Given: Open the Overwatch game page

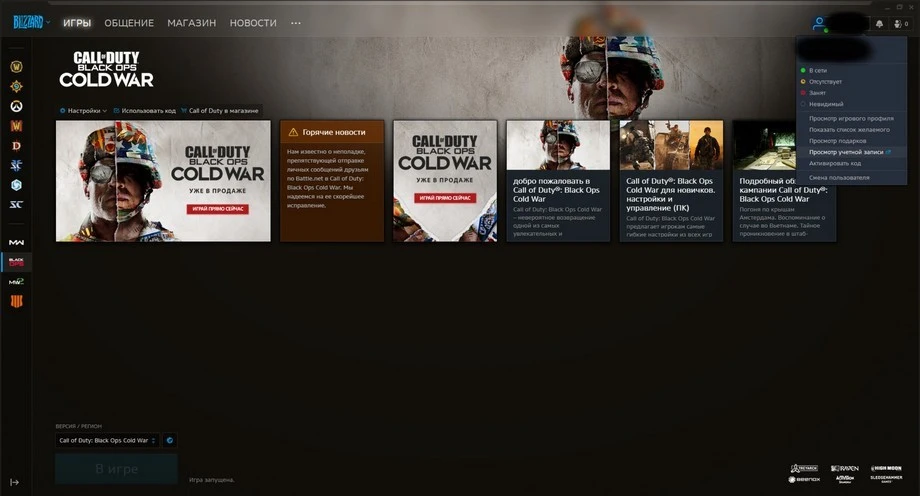Looking at the screenshot, I should pos(16,106).
